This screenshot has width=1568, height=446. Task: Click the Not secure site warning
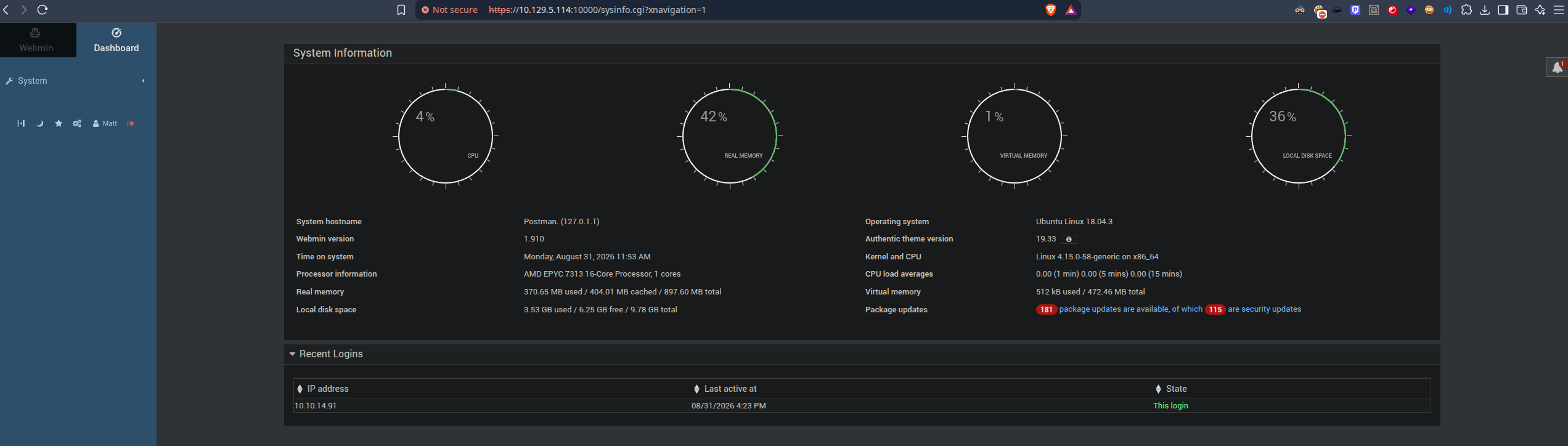tap(449, 10)
